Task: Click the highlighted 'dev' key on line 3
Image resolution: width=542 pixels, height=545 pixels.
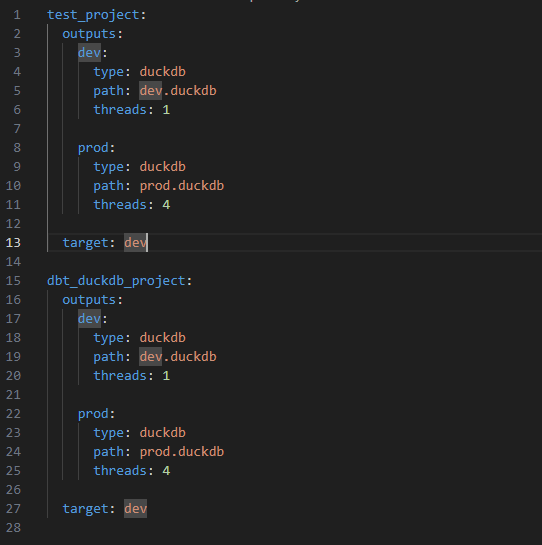Action: [89, 53]
